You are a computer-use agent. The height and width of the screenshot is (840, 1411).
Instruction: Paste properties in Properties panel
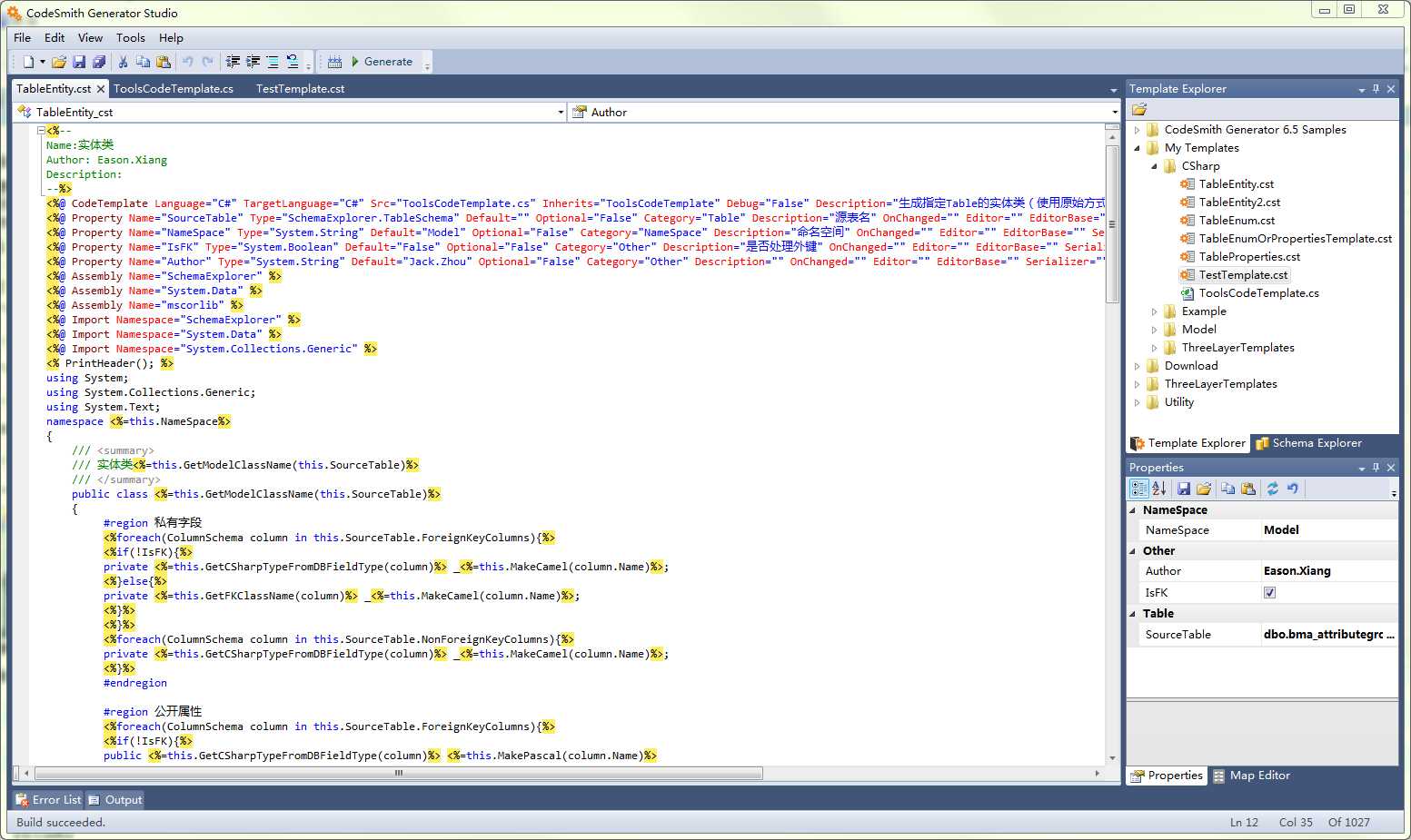pos(1248,489)
